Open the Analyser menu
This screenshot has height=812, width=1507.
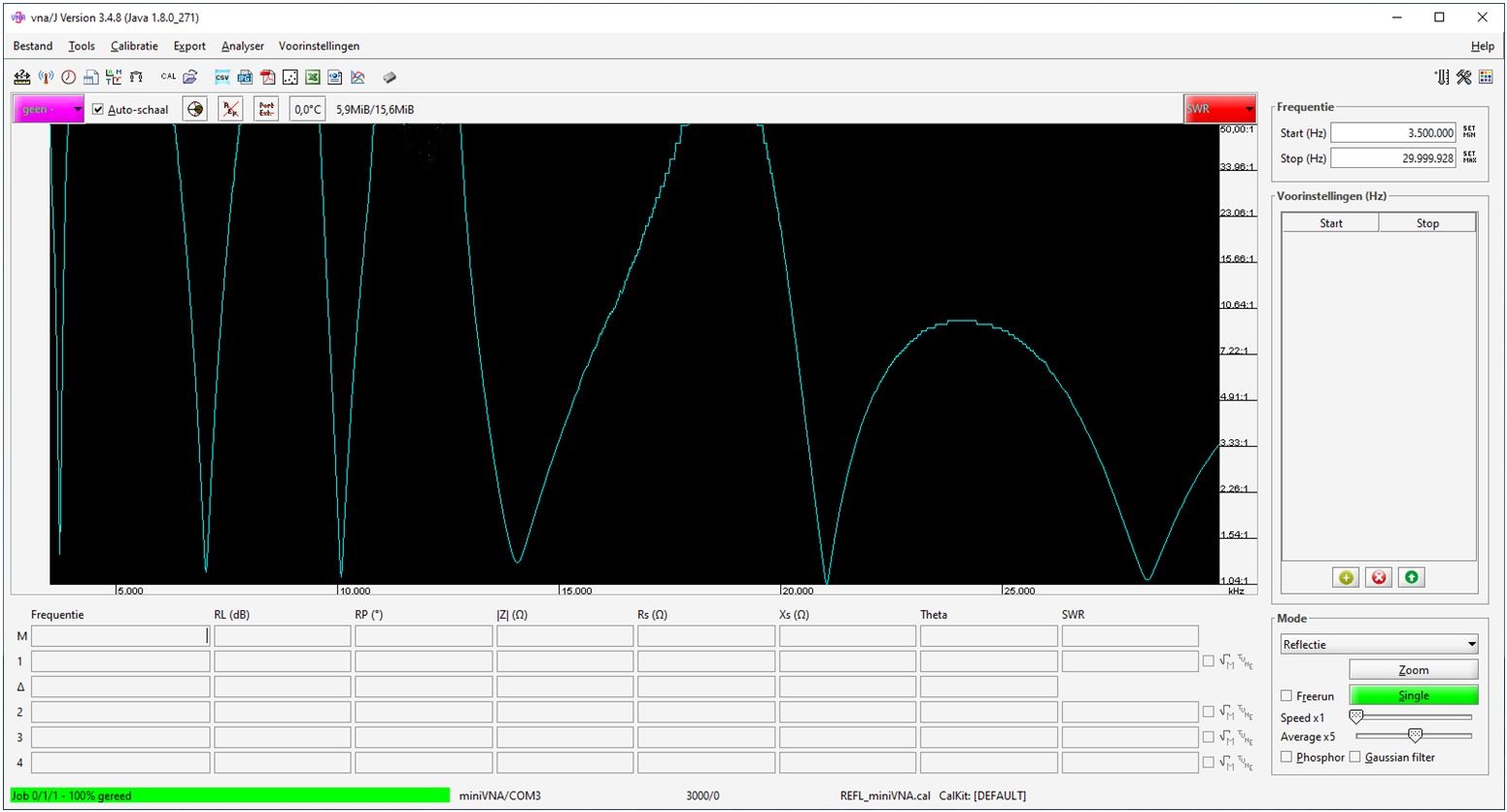point(242,46)
